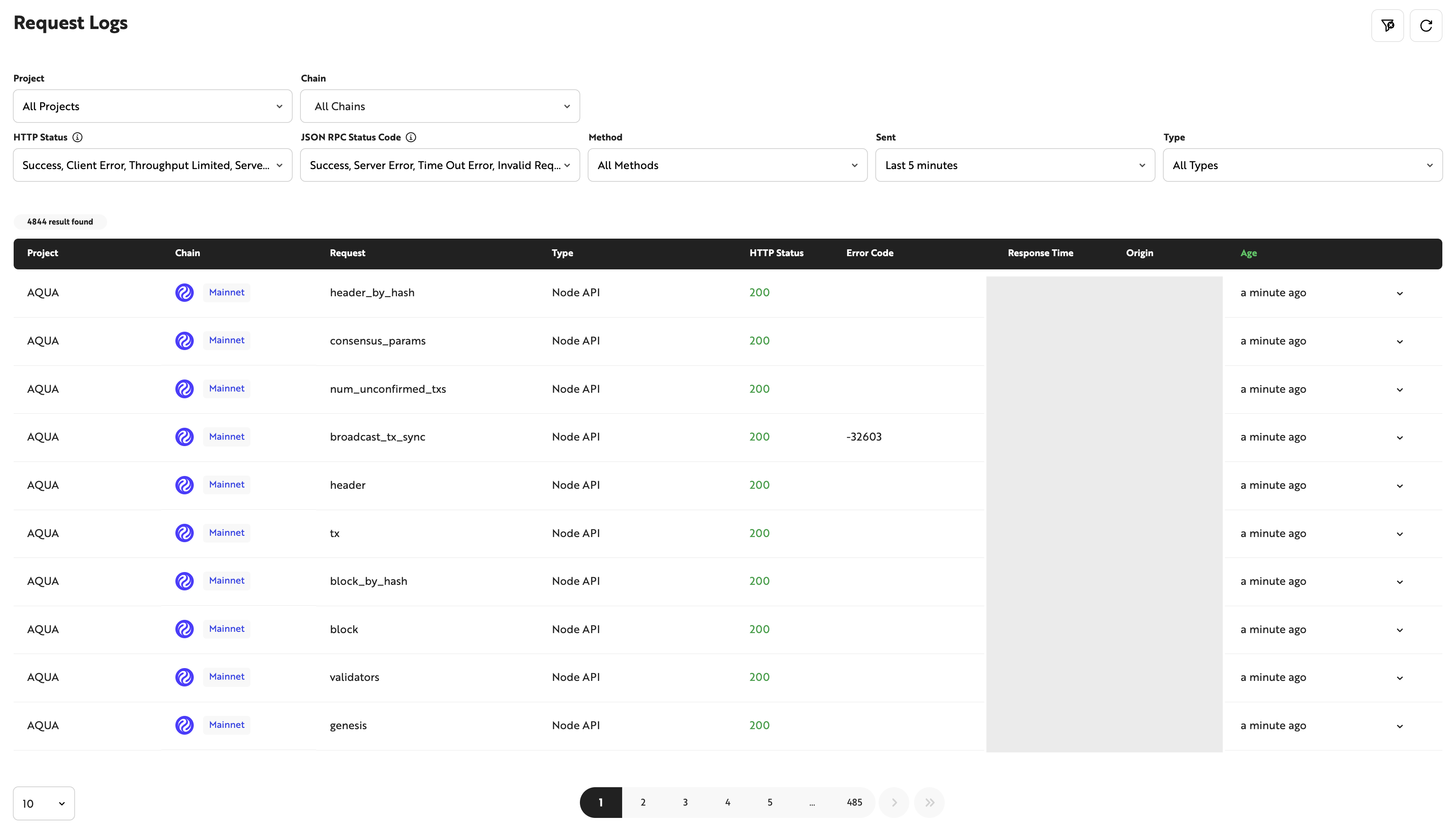1456x835 pixels.
Task: Sort by Age column header
Action: click(1248, 253)
